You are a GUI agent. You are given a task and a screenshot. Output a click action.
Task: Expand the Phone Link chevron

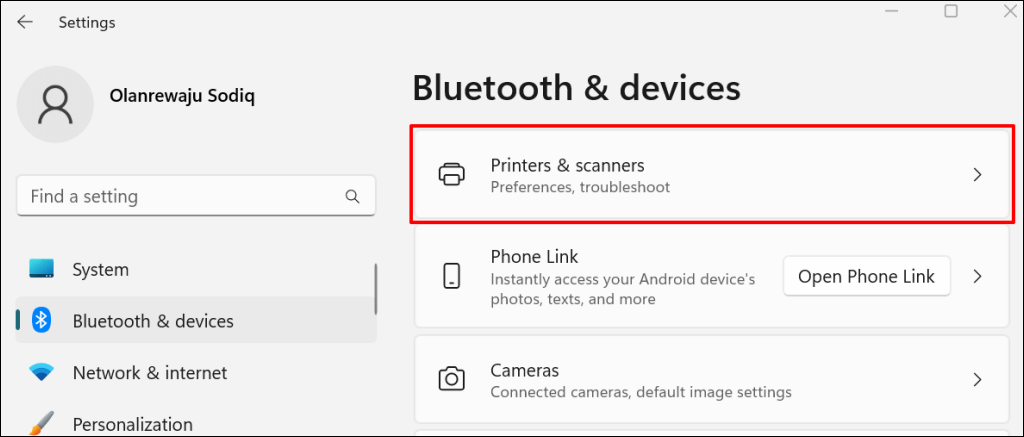coord(978,276)
